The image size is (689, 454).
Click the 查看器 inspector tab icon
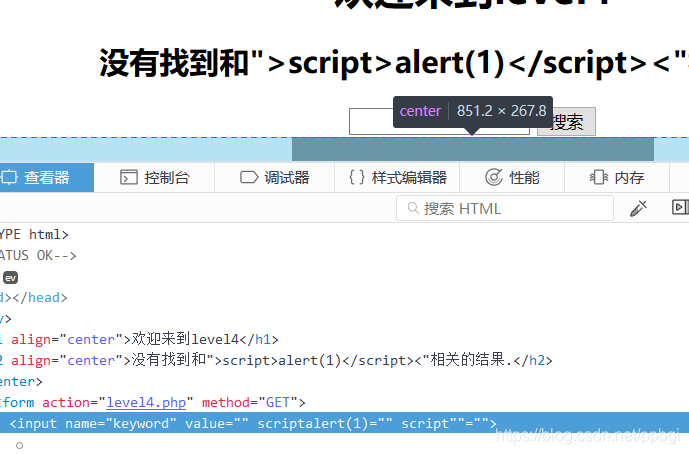[9, 178]
